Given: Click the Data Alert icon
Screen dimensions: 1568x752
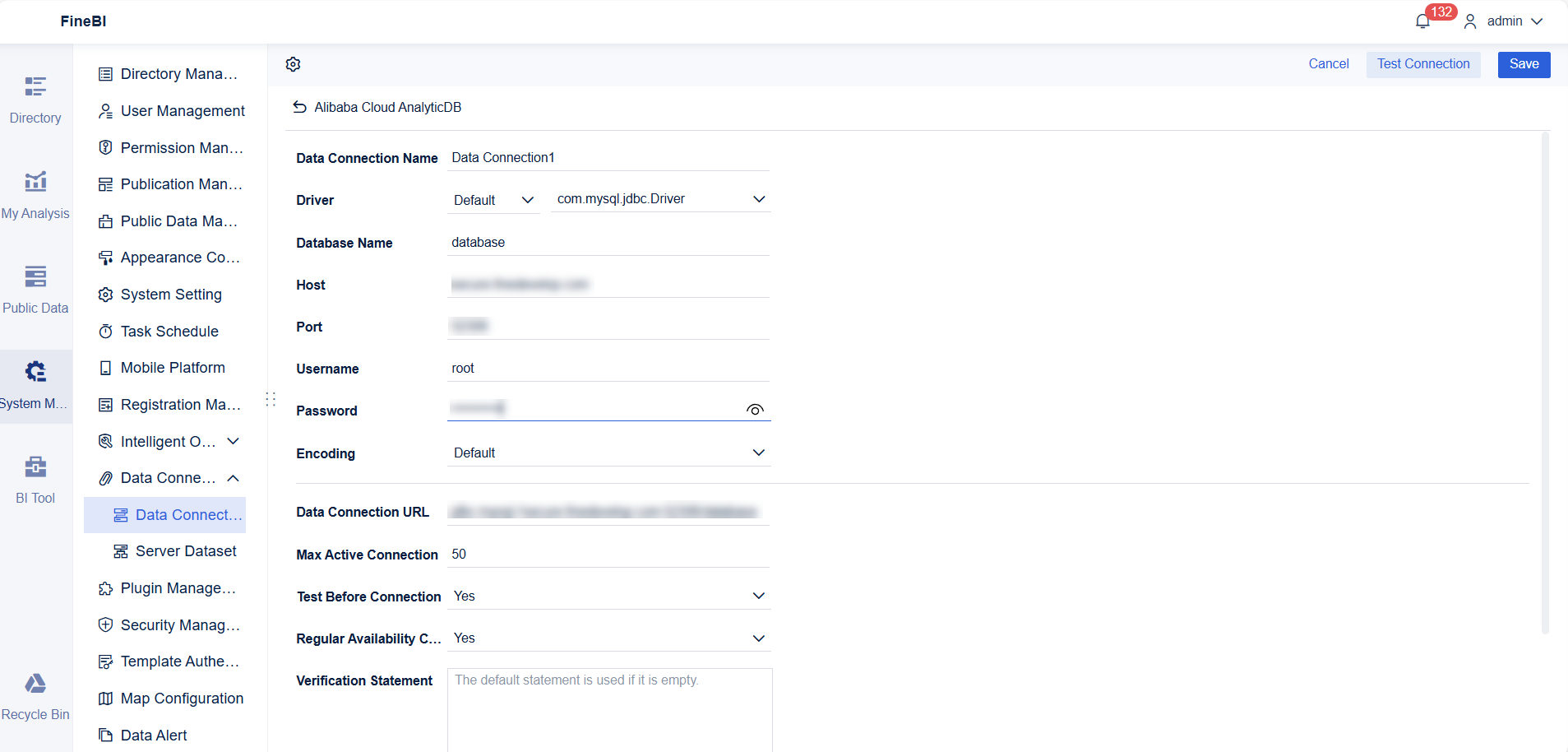Looking at the screenshot, I should pyautogui.click(x=105, y=736).
